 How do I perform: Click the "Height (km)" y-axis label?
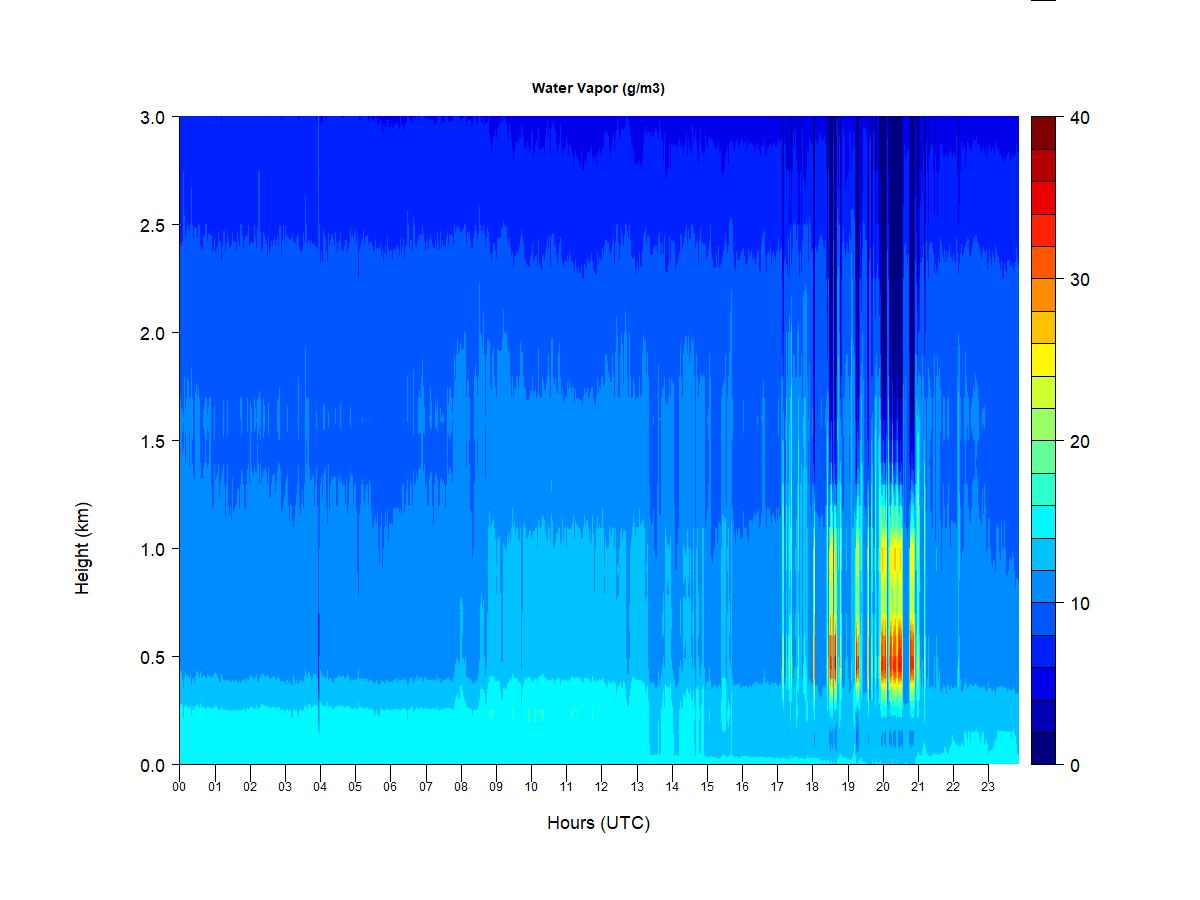82,548
